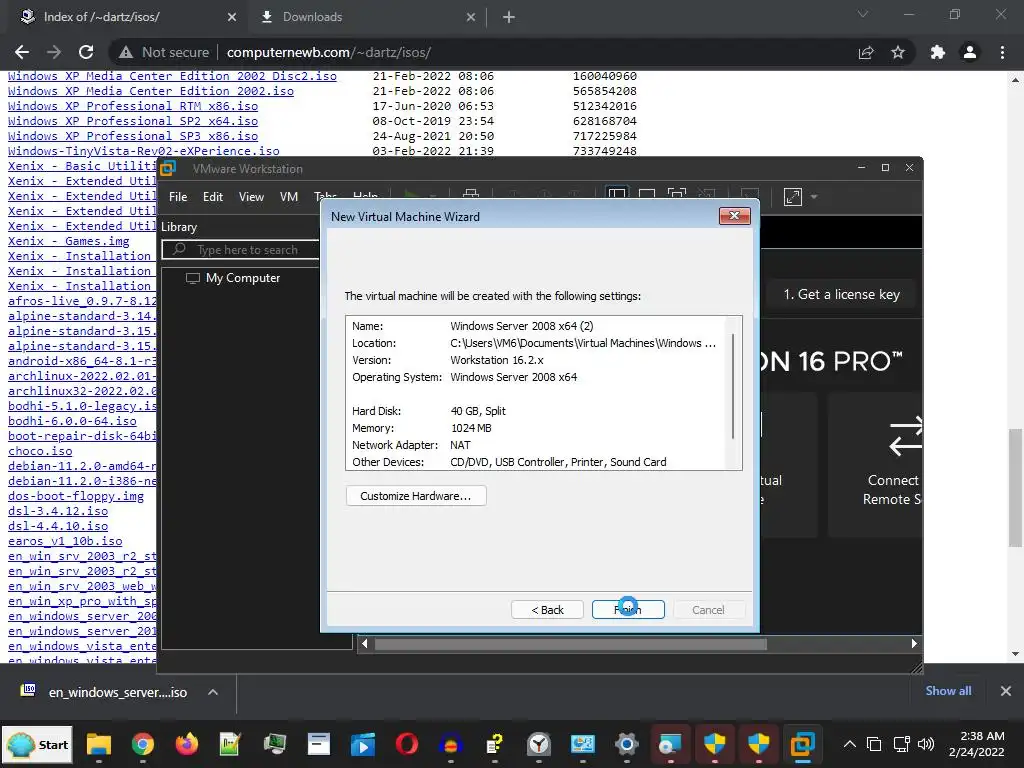Focus the Library search field
1024x768 pixels.
240,249
